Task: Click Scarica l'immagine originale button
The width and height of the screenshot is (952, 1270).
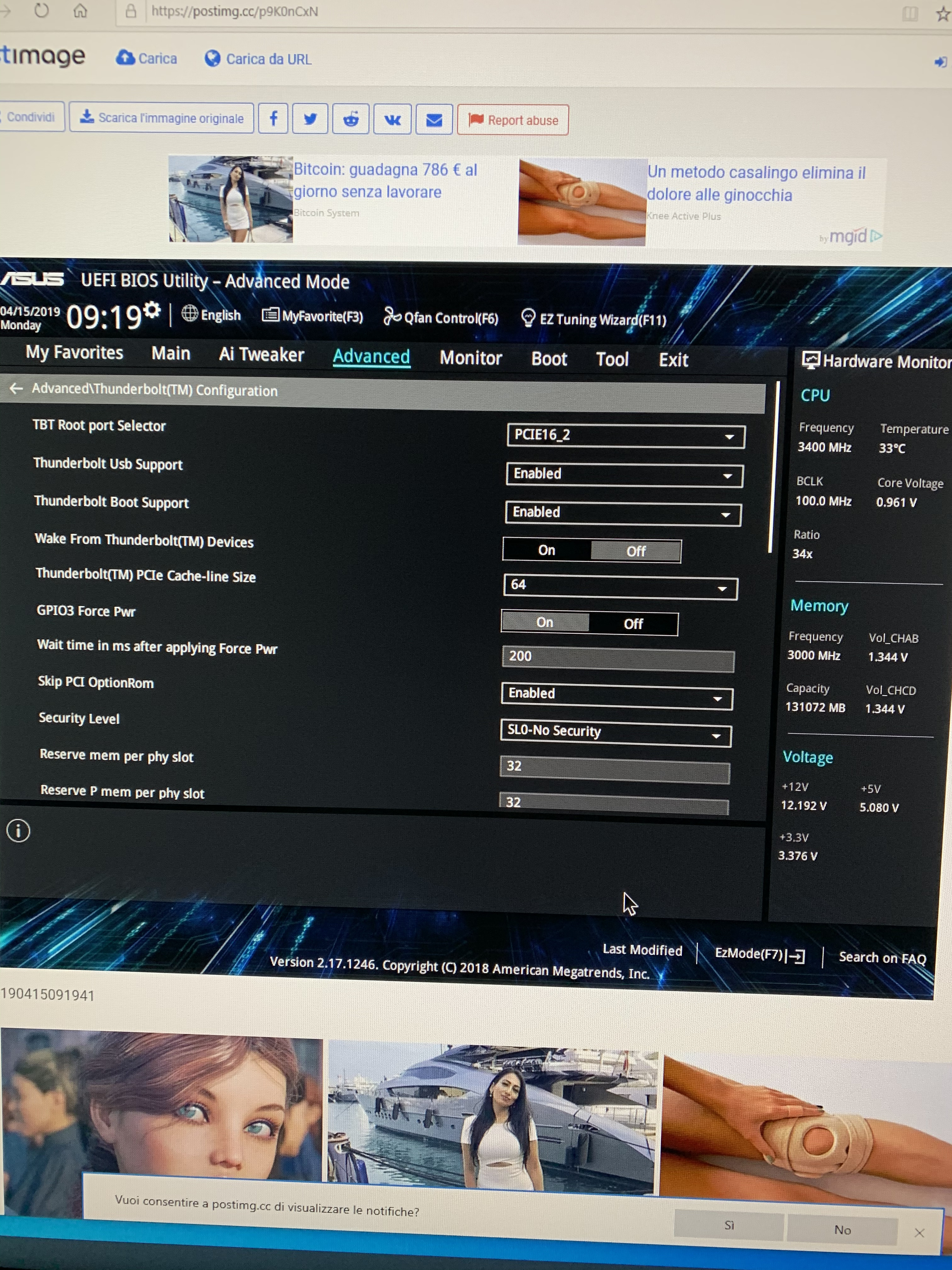Action: (161, 118)
